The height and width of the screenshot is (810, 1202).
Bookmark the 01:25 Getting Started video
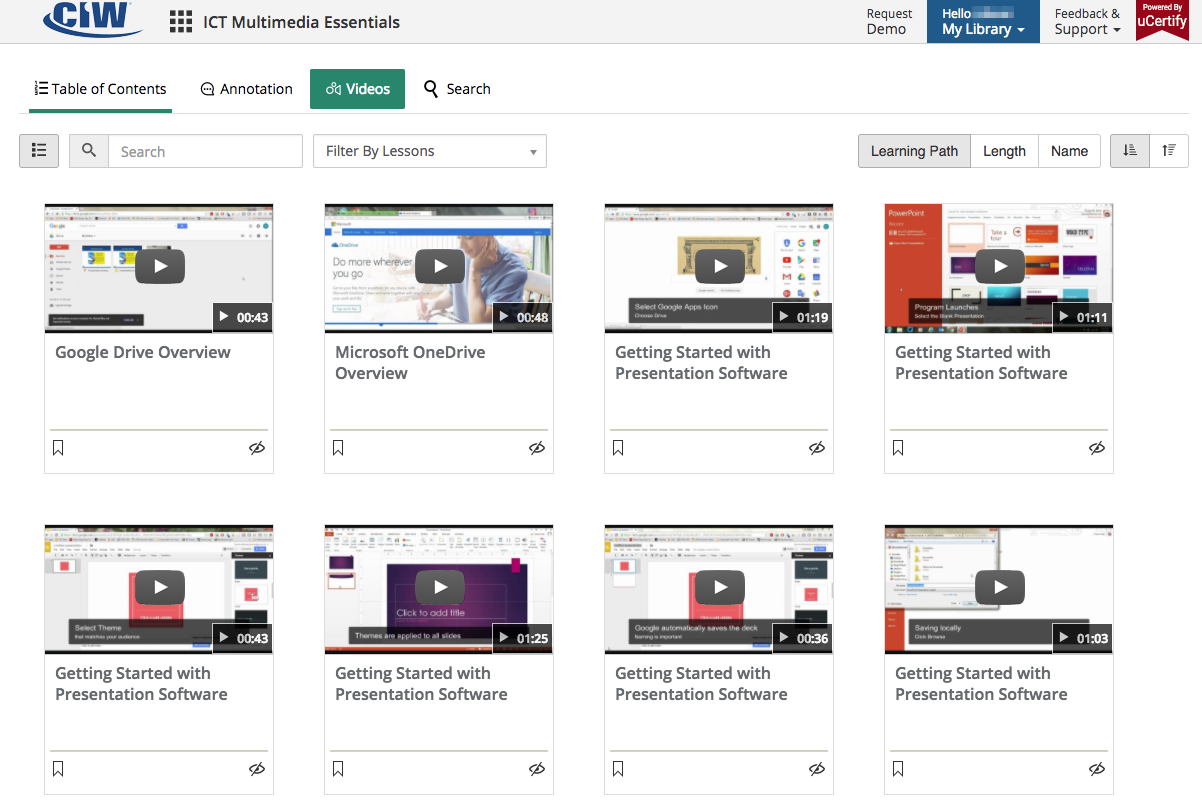(338, 769)
